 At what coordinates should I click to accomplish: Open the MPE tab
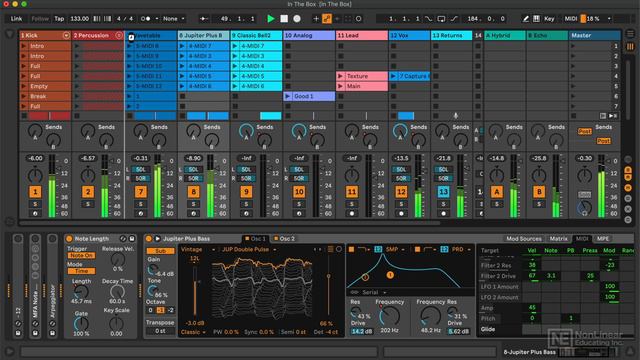pyautogui.click(x=603, y=239)
